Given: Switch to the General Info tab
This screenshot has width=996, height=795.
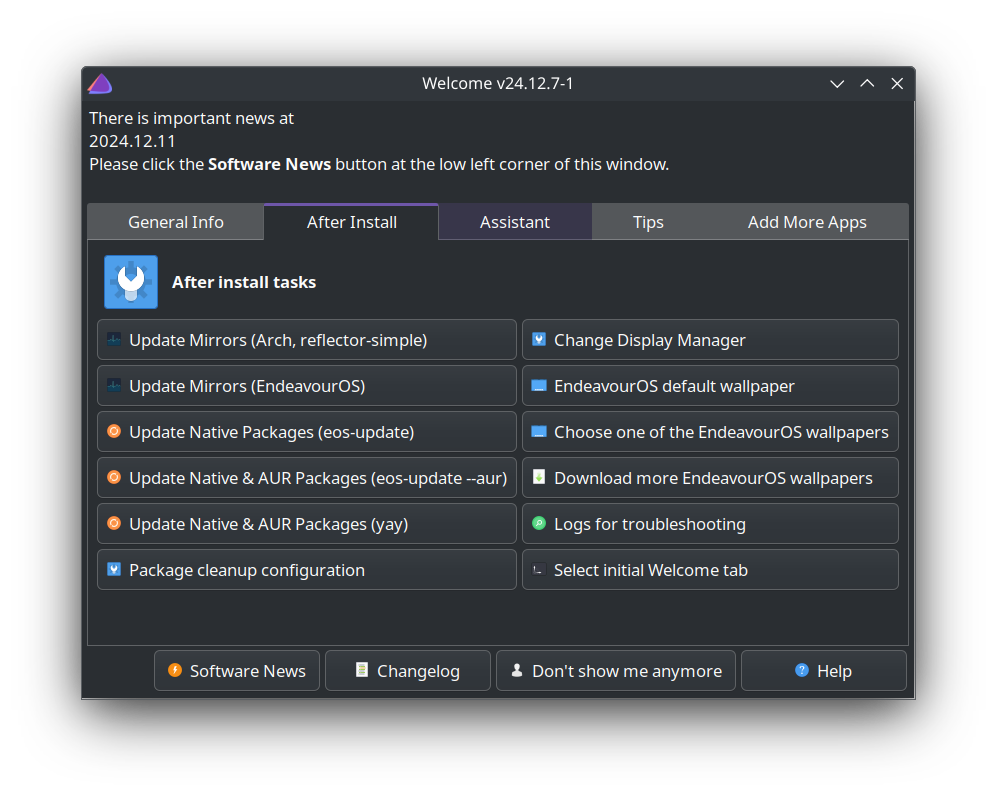Looking at the screenshot, I should click(x=176, y=222).
